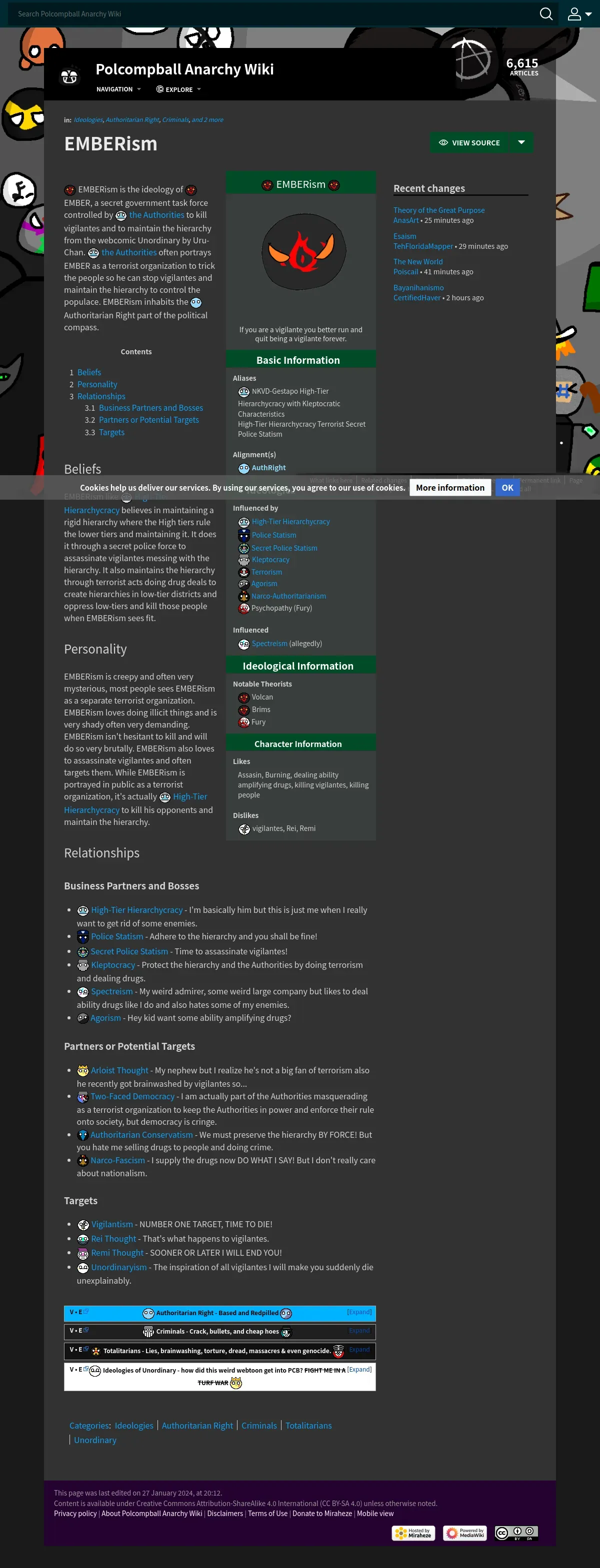
Task: Click Vigilantism ball icon in Targets
Action: point(83,1225)
